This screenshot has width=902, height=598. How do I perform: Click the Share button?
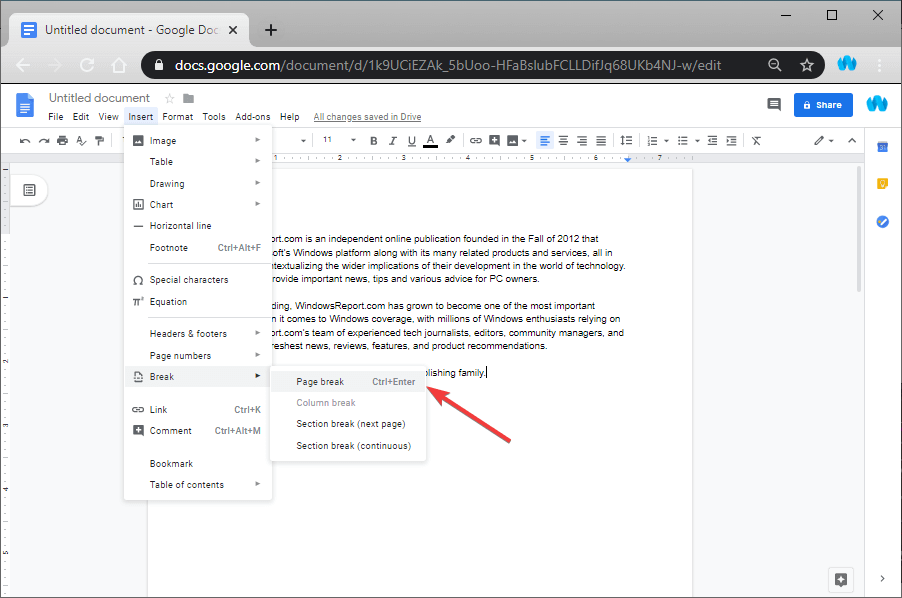click(823, 105)
